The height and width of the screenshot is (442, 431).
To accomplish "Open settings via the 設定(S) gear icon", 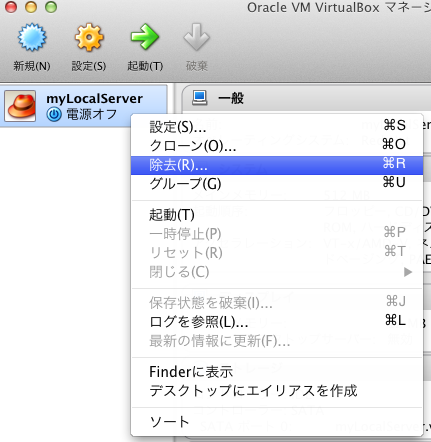I will pyautogui.click(x=89, y=37).
